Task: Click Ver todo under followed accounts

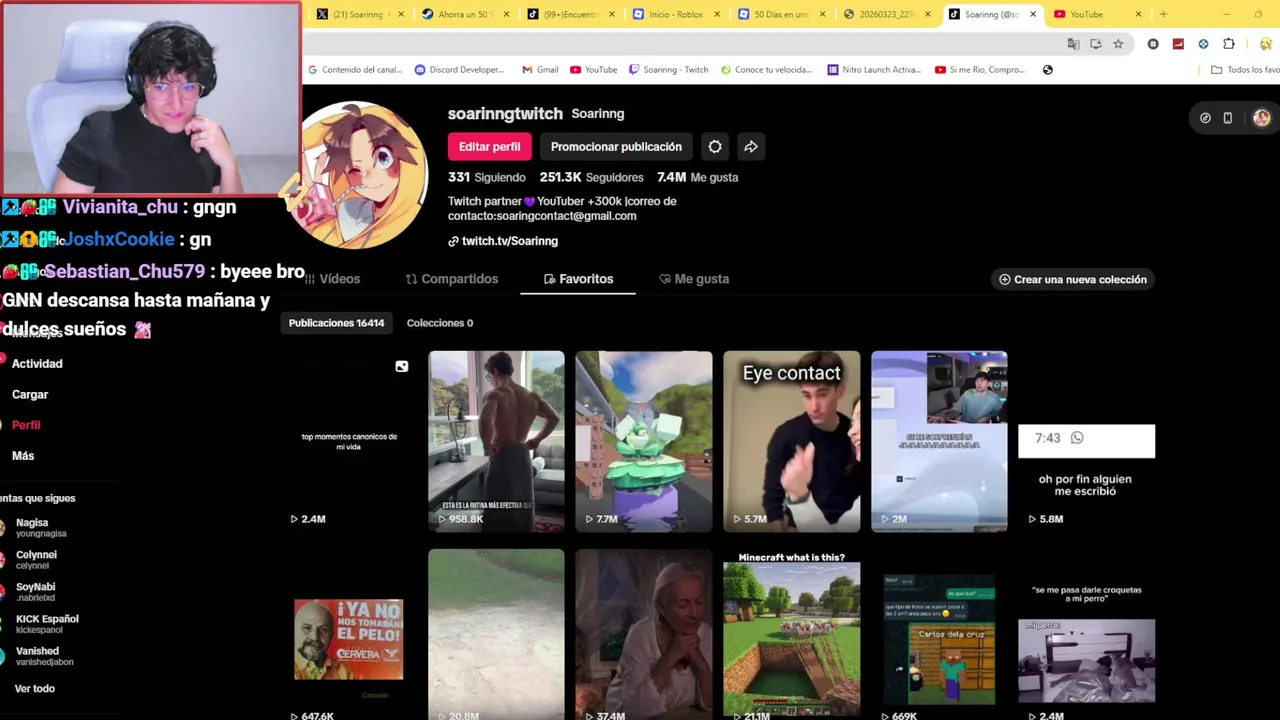Action: click(35, 689)
